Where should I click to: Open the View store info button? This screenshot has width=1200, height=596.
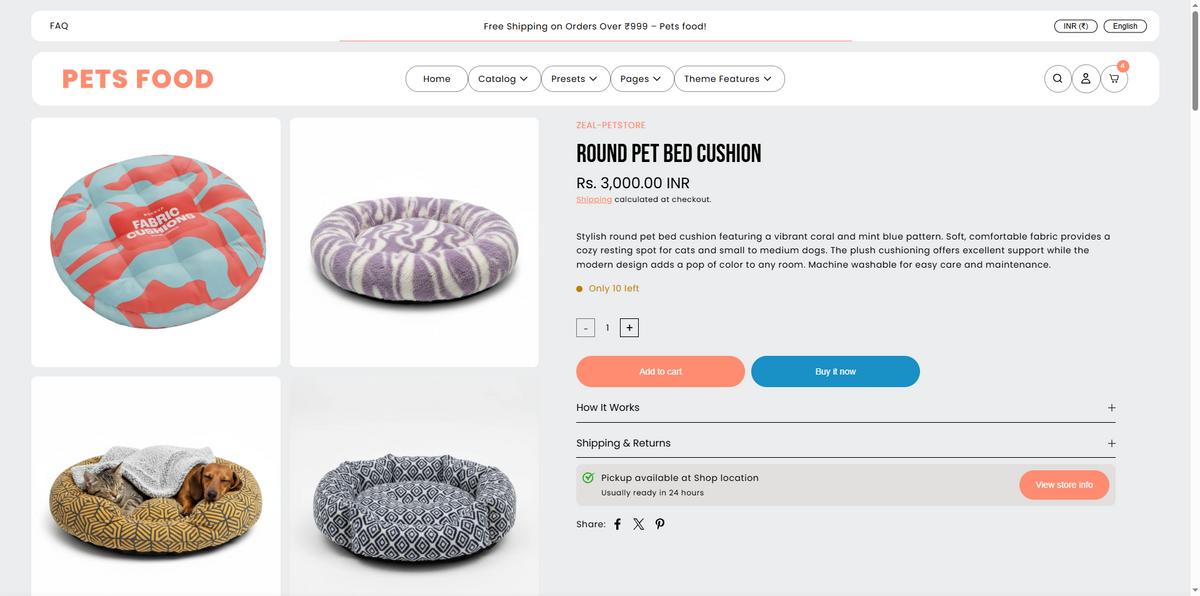coord(1064,485)
